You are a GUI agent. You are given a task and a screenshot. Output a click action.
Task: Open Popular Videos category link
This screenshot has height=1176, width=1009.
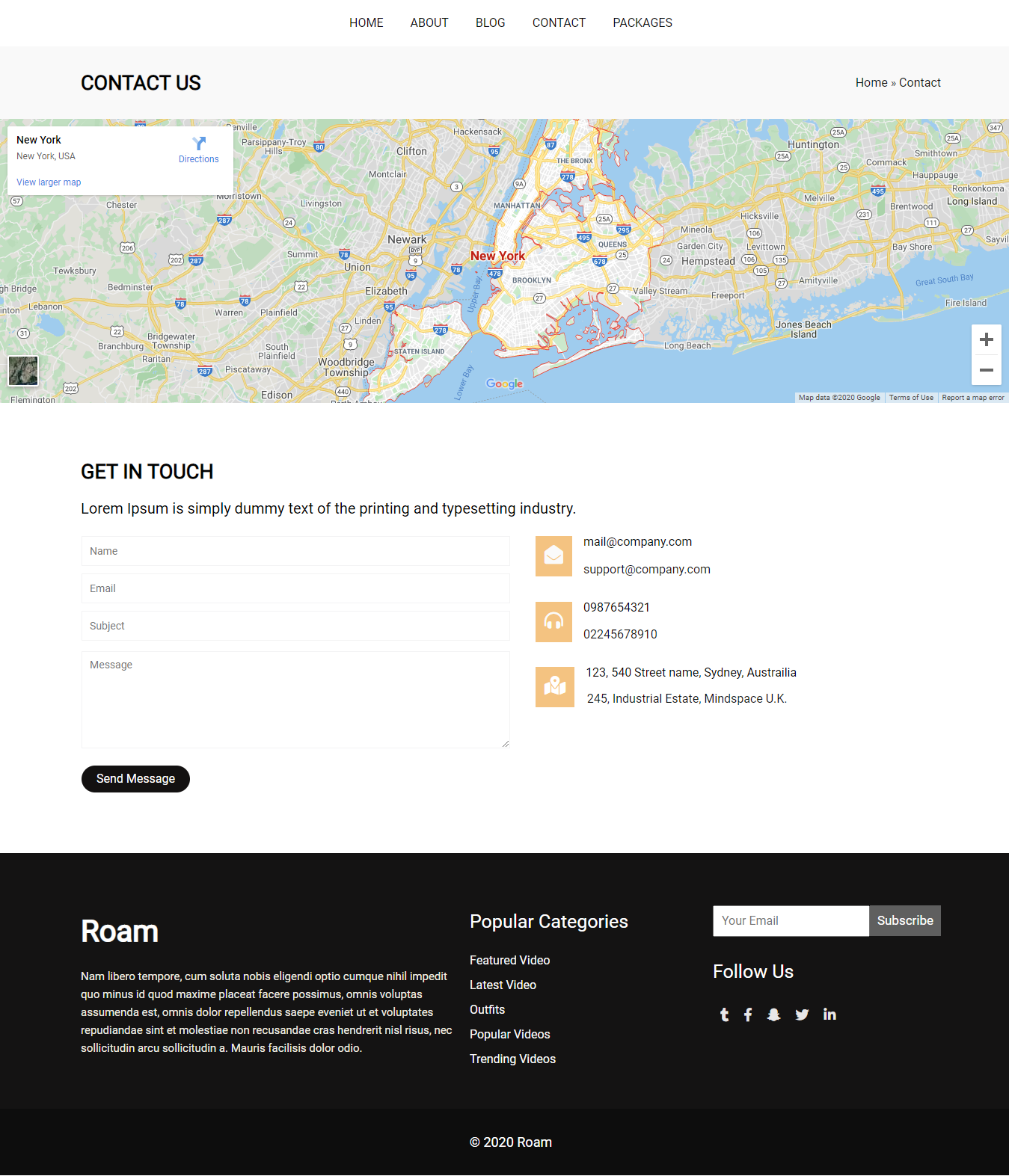[x=509, y=1035]
